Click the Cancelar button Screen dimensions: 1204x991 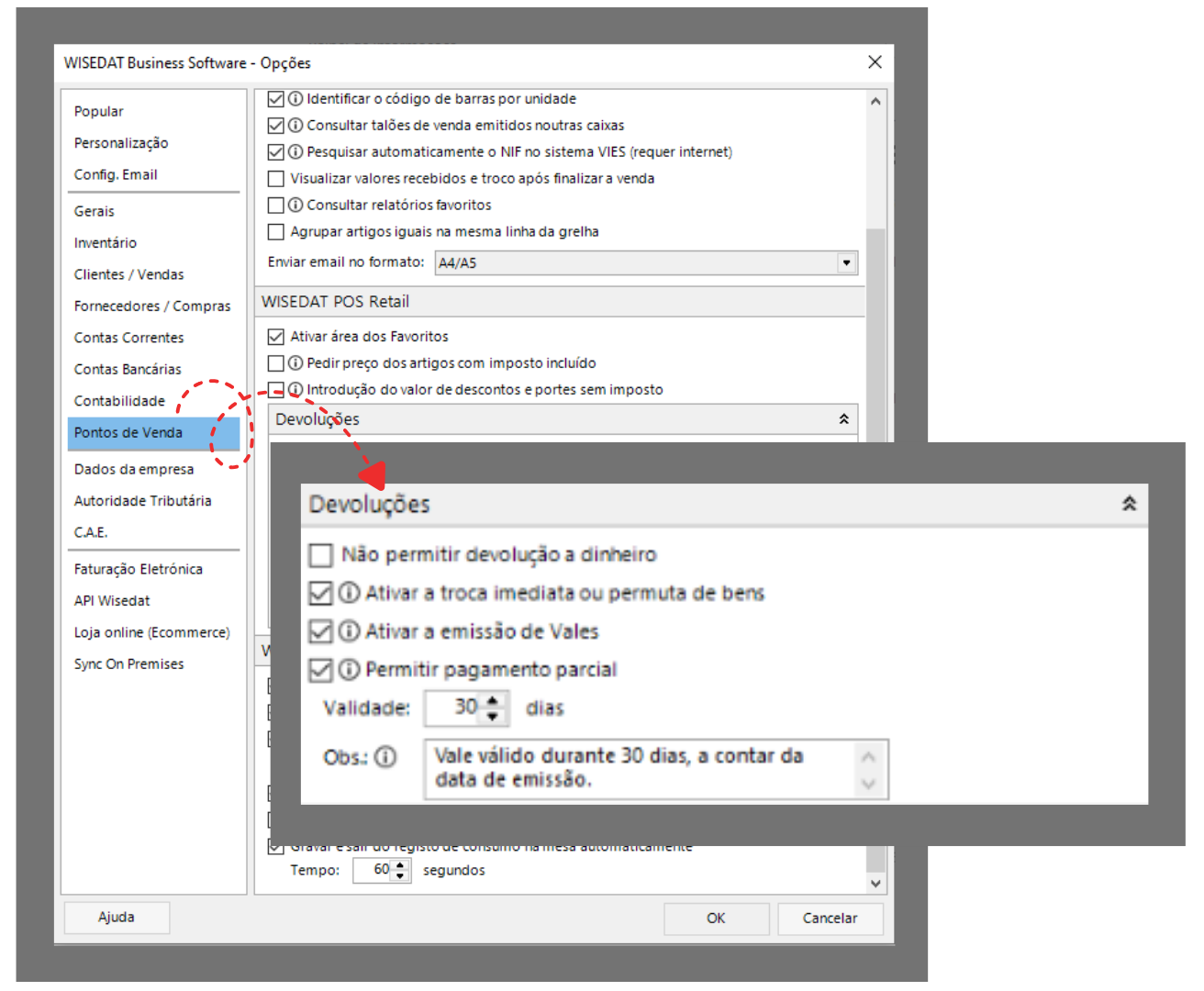pyautogui.click(x=831, y=919)
